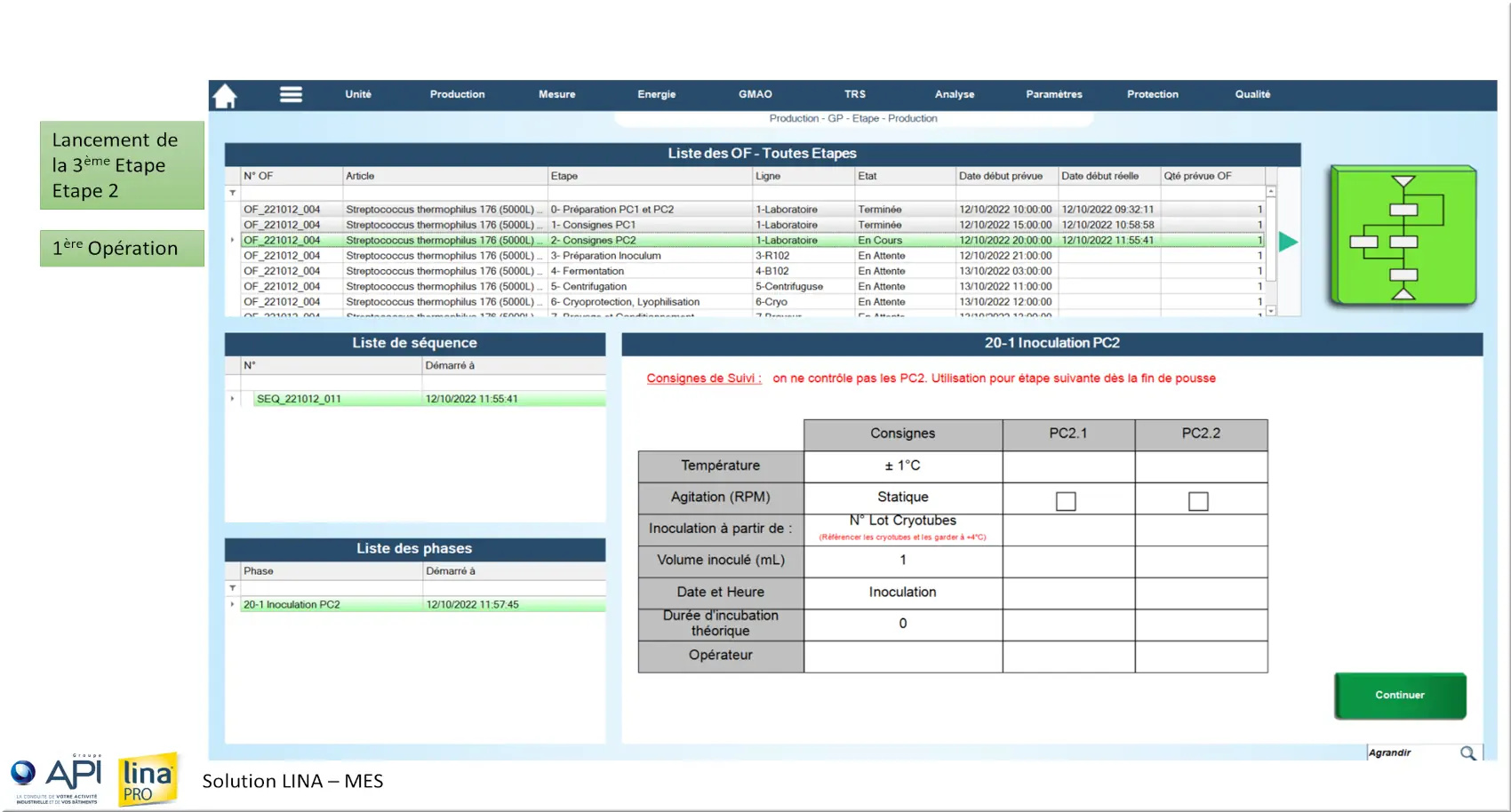Open the TRS menu
1511x812 pixels.
click(x=855, y=94)
